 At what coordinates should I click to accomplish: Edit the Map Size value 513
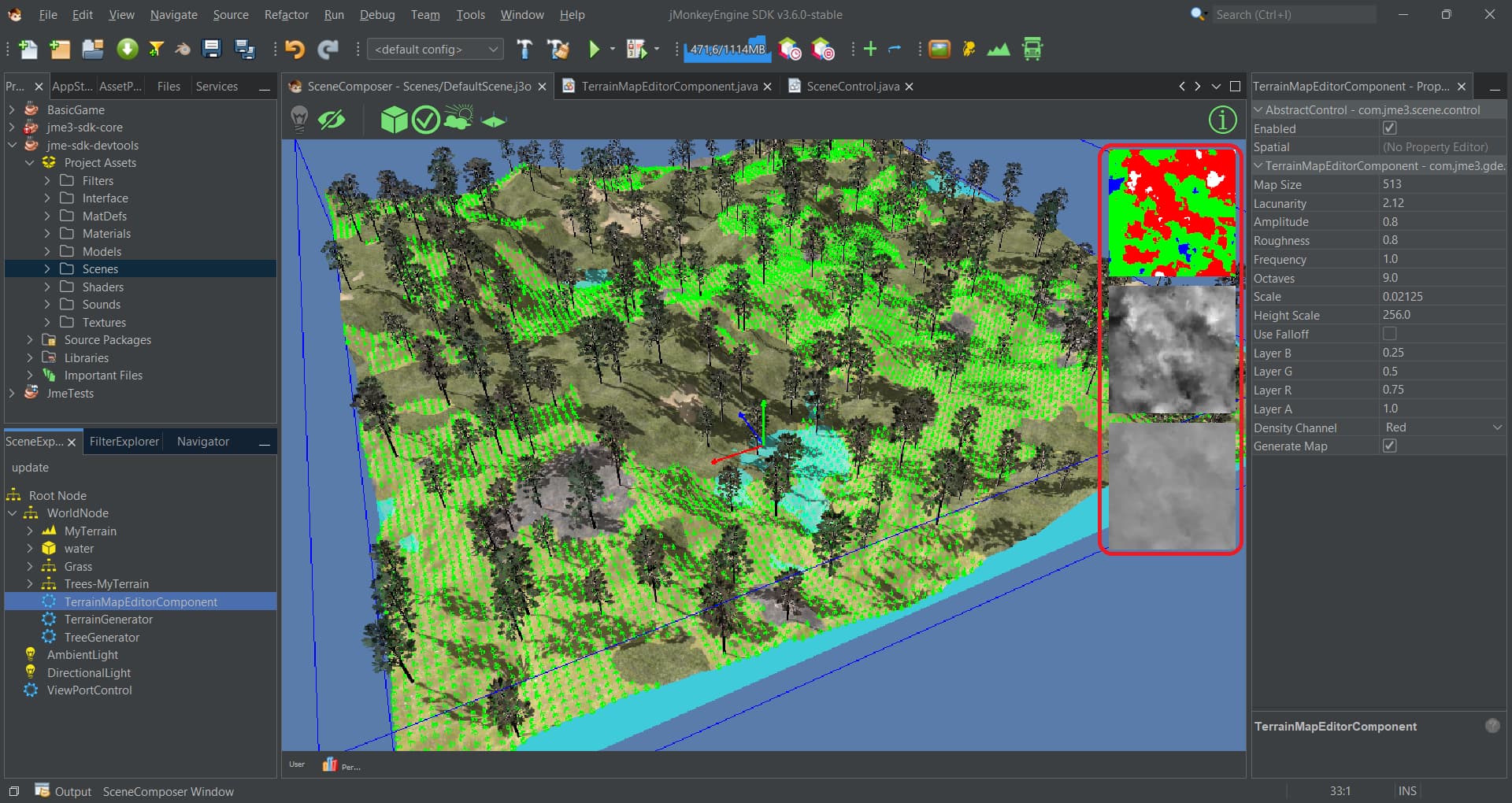coord(1443,184)
